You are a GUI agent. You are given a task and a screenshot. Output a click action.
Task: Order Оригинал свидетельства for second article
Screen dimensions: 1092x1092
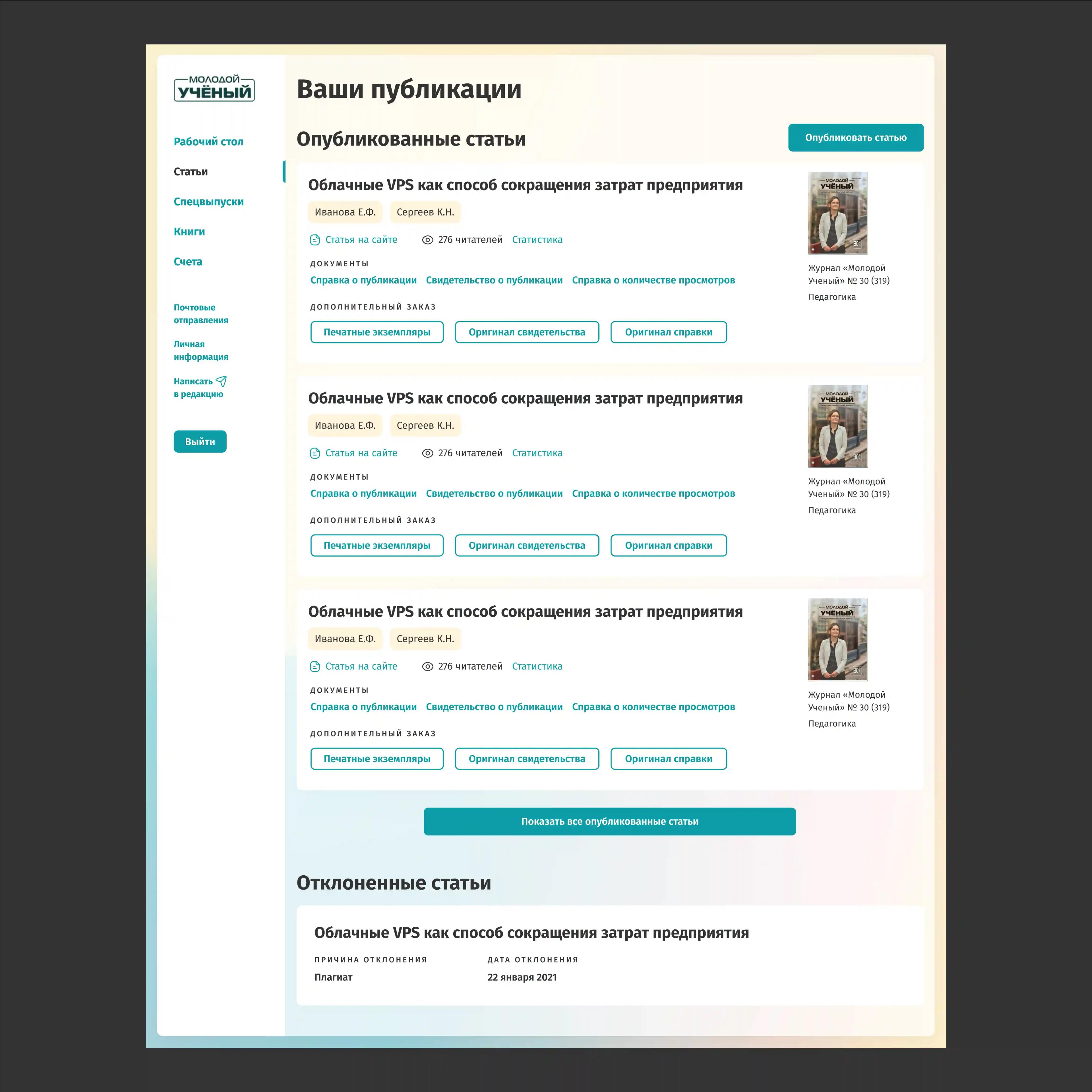(x=527, y=546)
